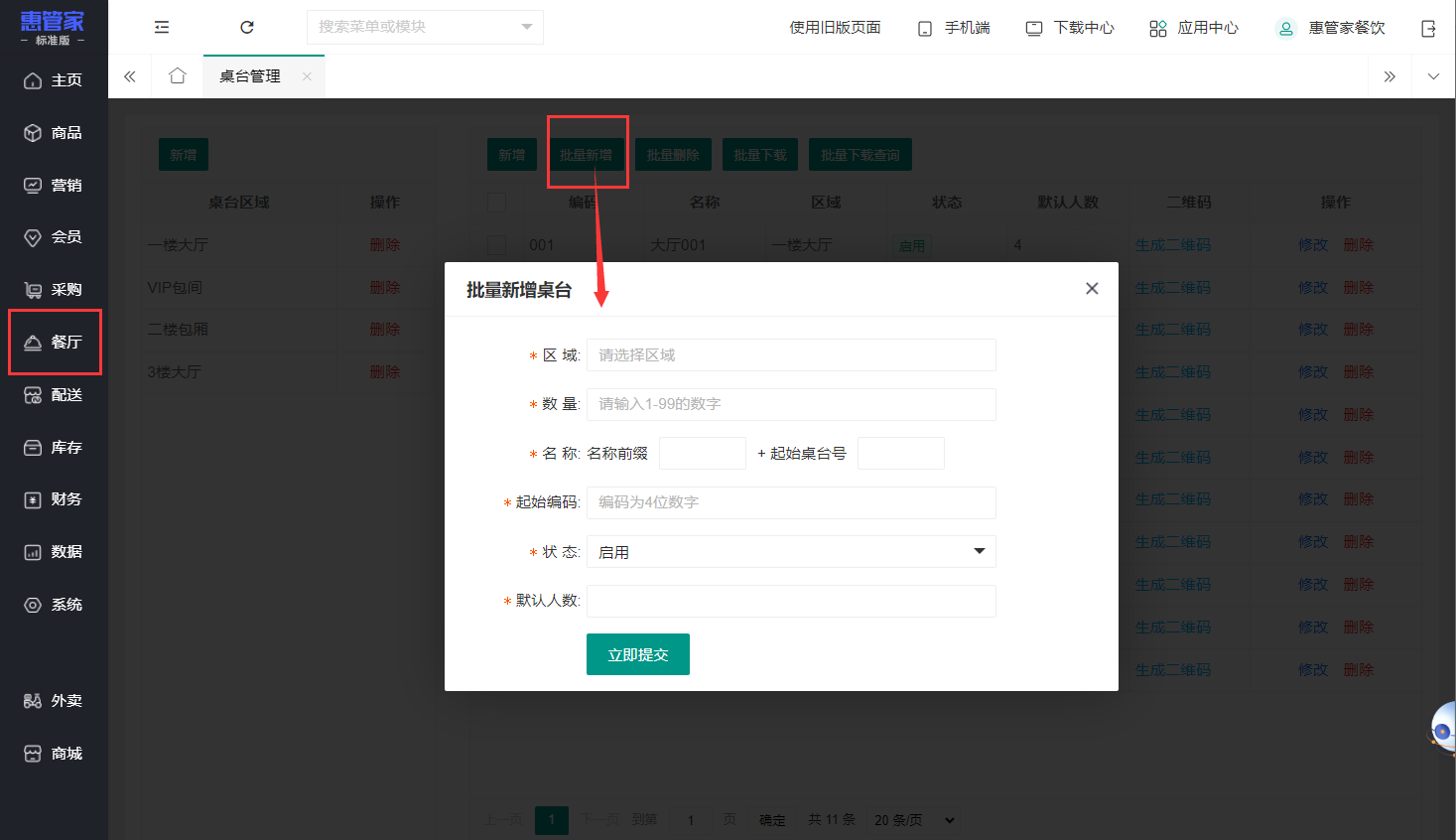Open the 商品 products sidebar item
1456x840 pixels.
[54, 133]
